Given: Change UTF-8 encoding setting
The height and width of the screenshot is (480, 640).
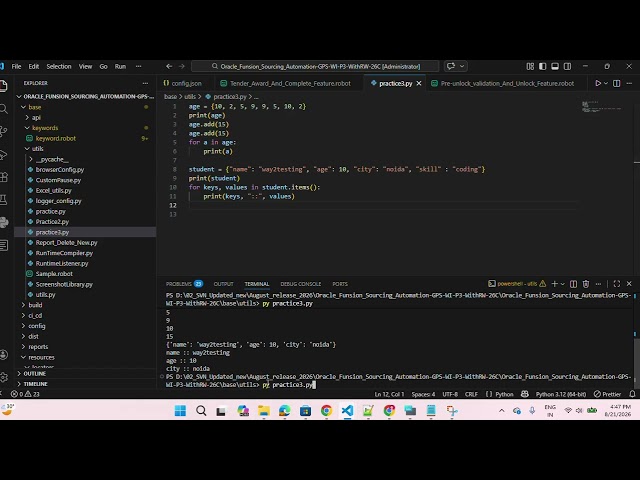Looking at the screenshot, I should click(450, 394).
